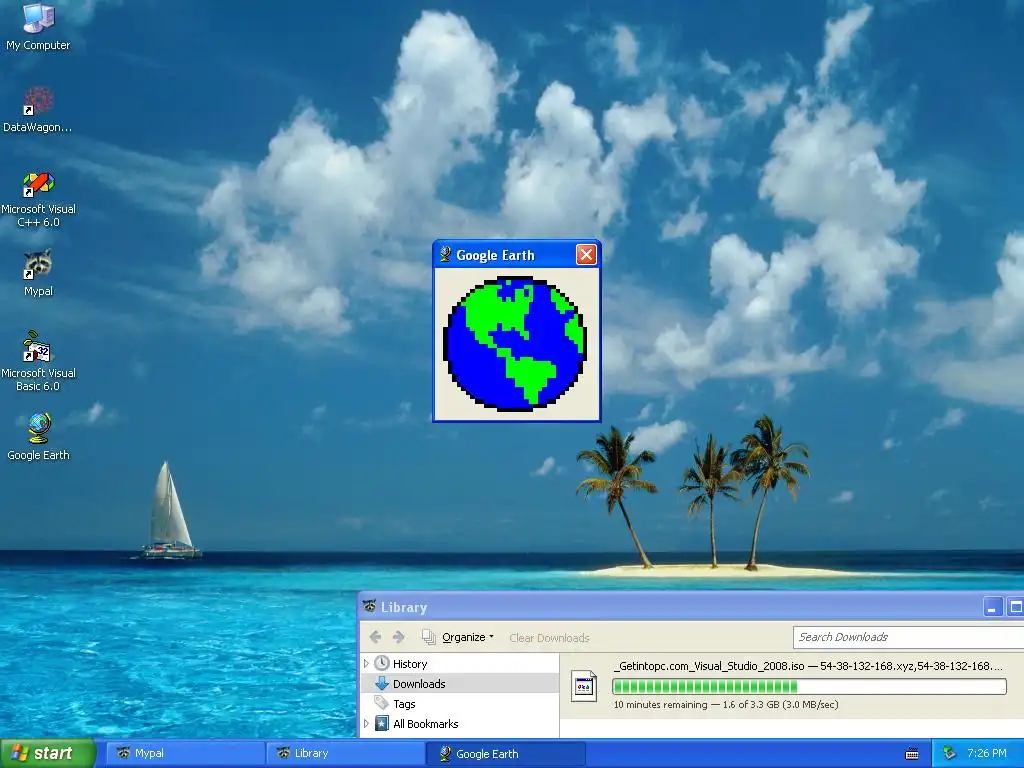The image size is (1024, 768).
Task: Open the Windows start menu
Action: tap(47, 753)
